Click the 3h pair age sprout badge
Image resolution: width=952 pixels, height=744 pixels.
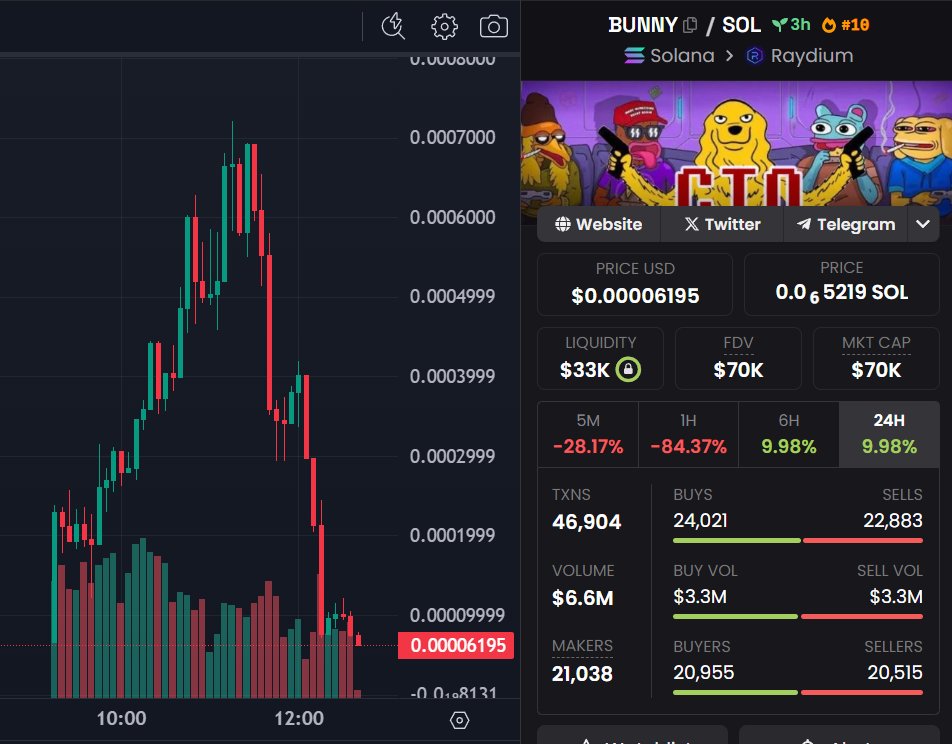(789, 24)
